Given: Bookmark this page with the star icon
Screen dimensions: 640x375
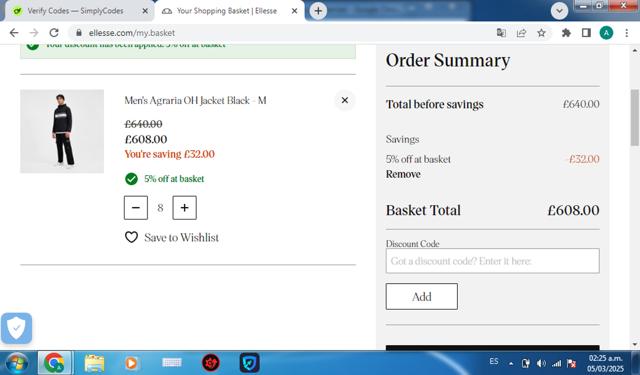Looking at the screenshot, I should 541,33.
